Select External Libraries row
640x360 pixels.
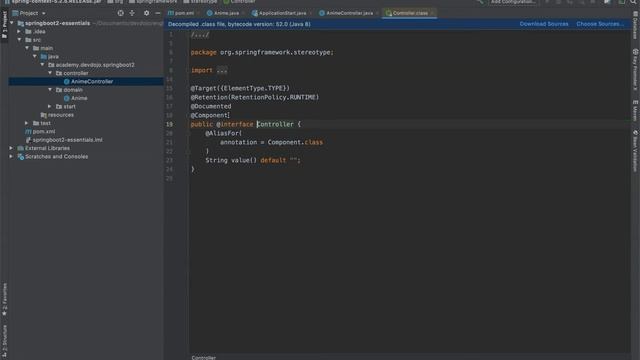tap(86, 148)
